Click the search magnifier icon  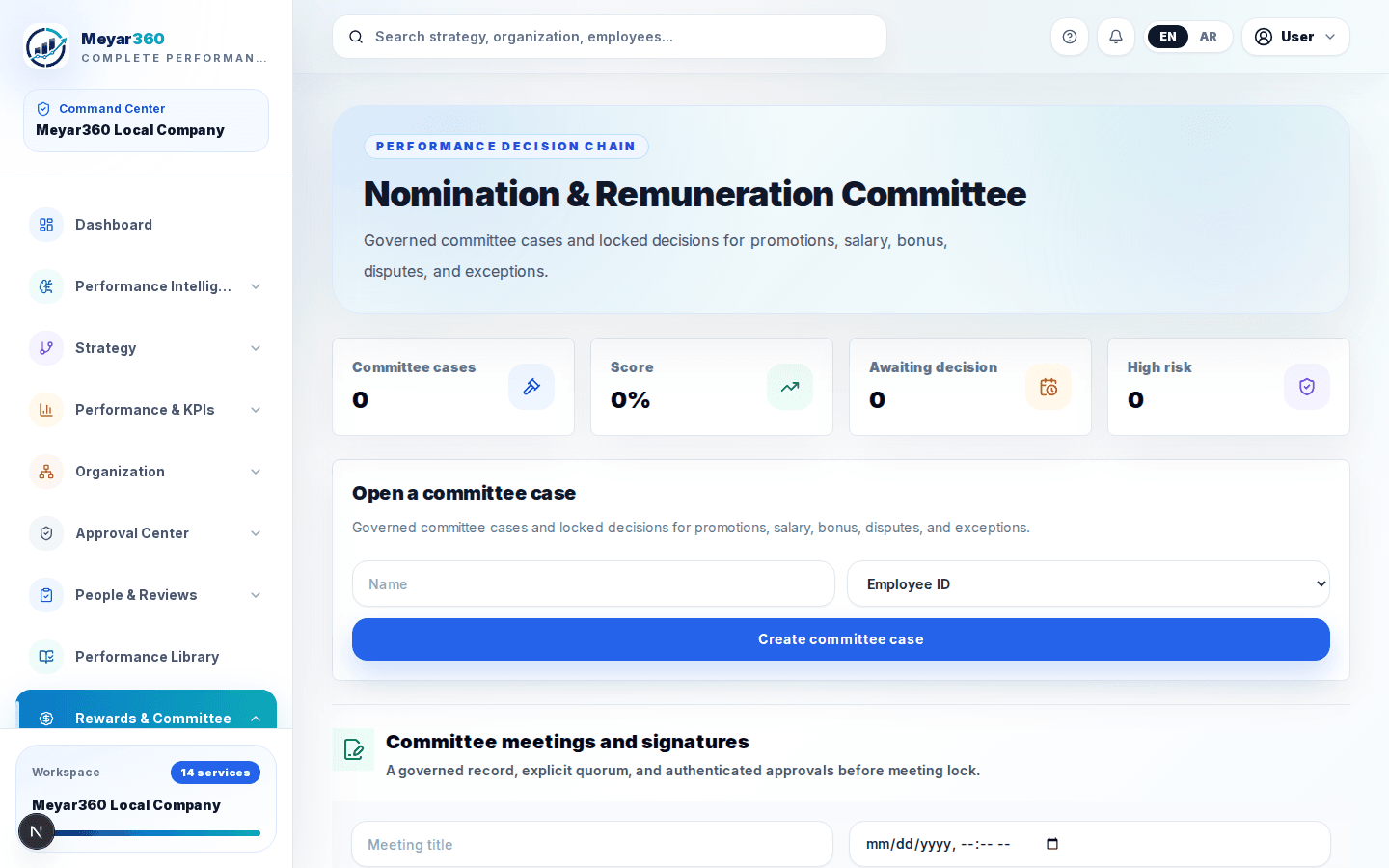click(356, 37)
